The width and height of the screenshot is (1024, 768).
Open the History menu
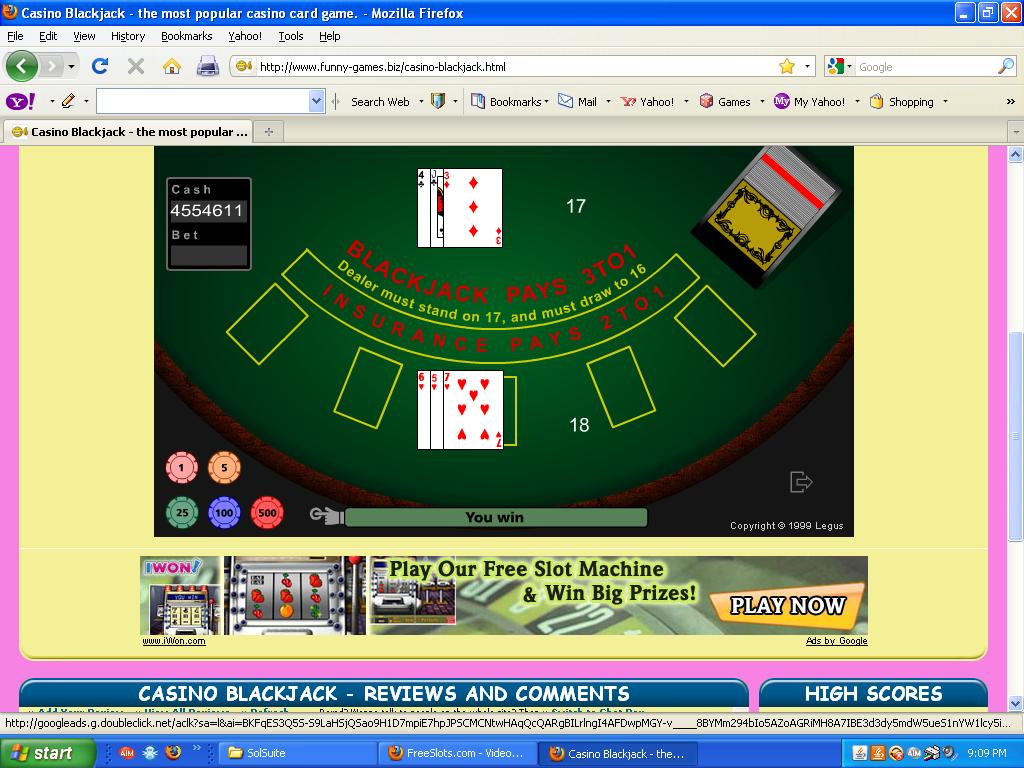tap(128, 36)
